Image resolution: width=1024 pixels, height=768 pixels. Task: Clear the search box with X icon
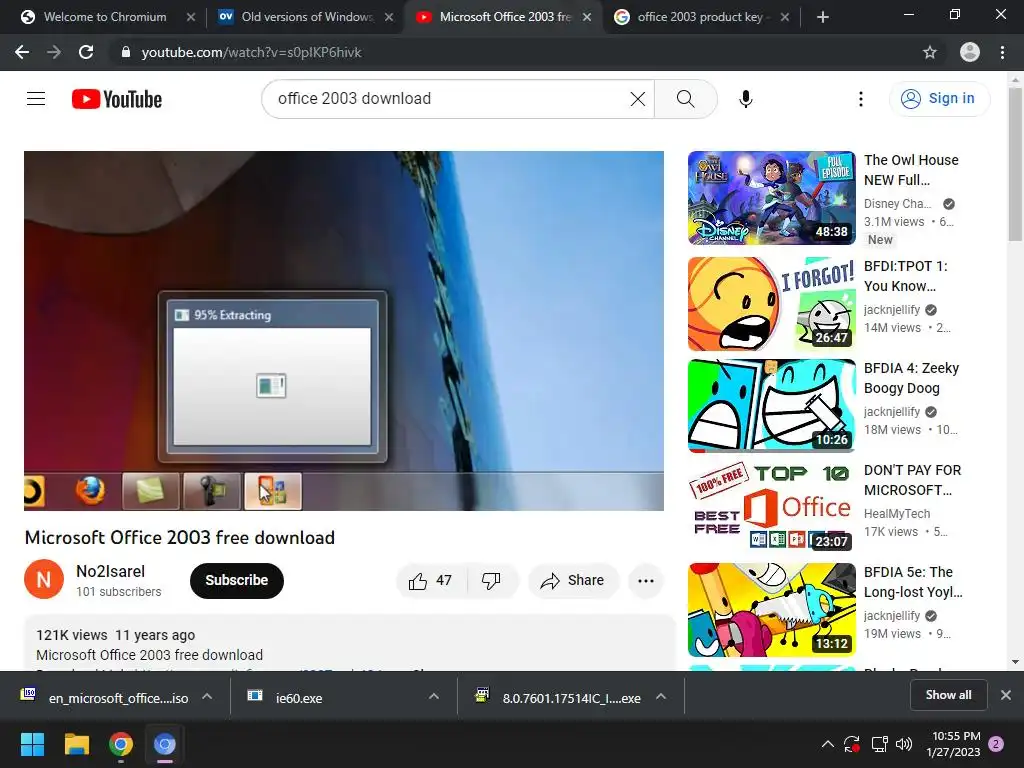(x=637, y=99)
